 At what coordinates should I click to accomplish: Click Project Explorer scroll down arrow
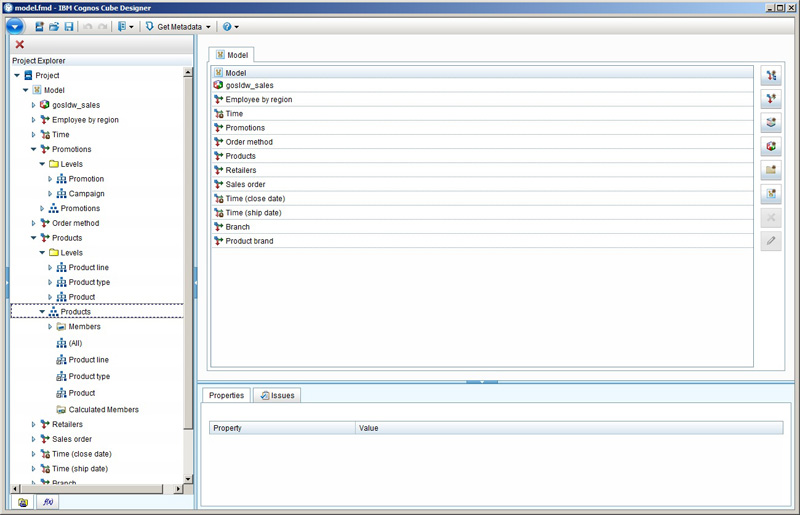188,479
